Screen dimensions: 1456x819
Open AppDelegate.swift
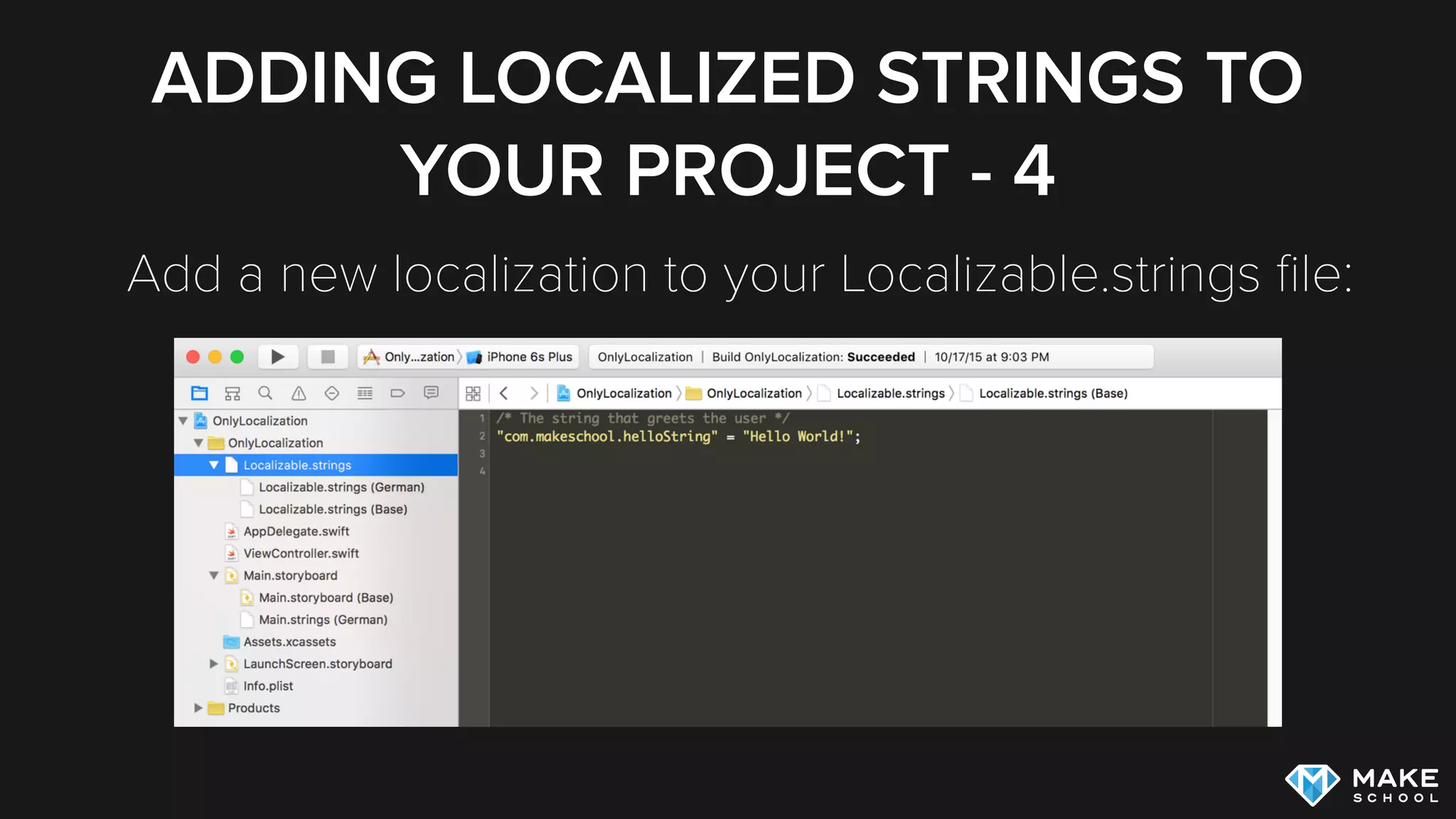pyautogui.click(x=287, y=531)
